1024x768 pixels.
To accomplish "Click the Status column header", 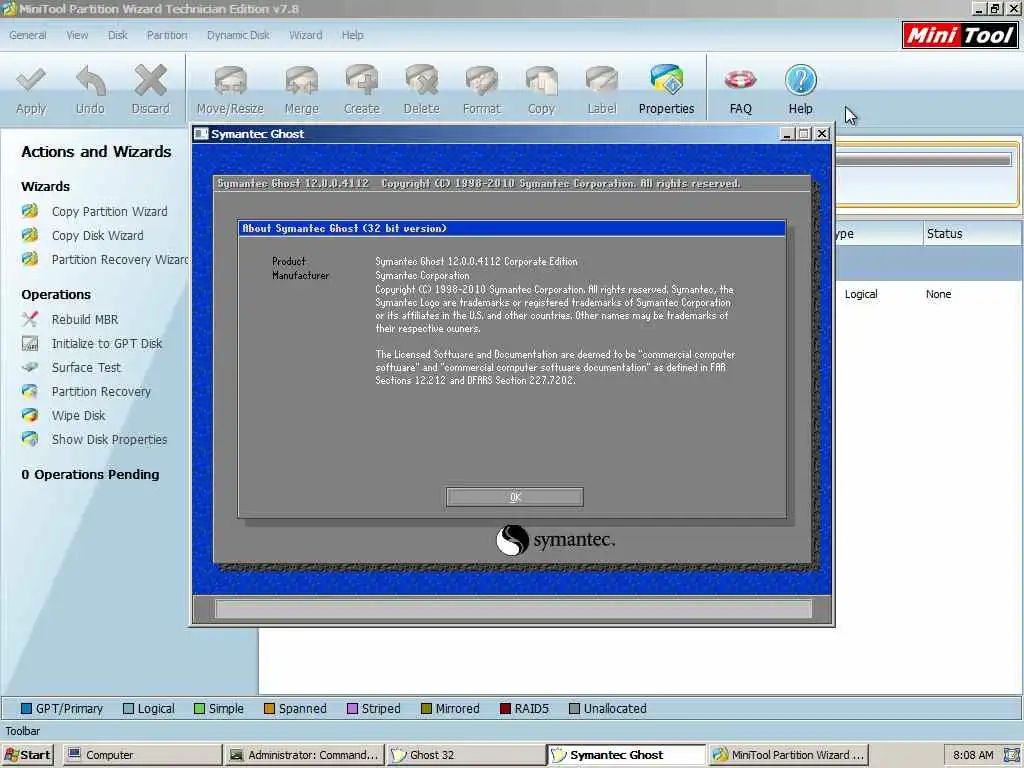I will tap(972, 234).
